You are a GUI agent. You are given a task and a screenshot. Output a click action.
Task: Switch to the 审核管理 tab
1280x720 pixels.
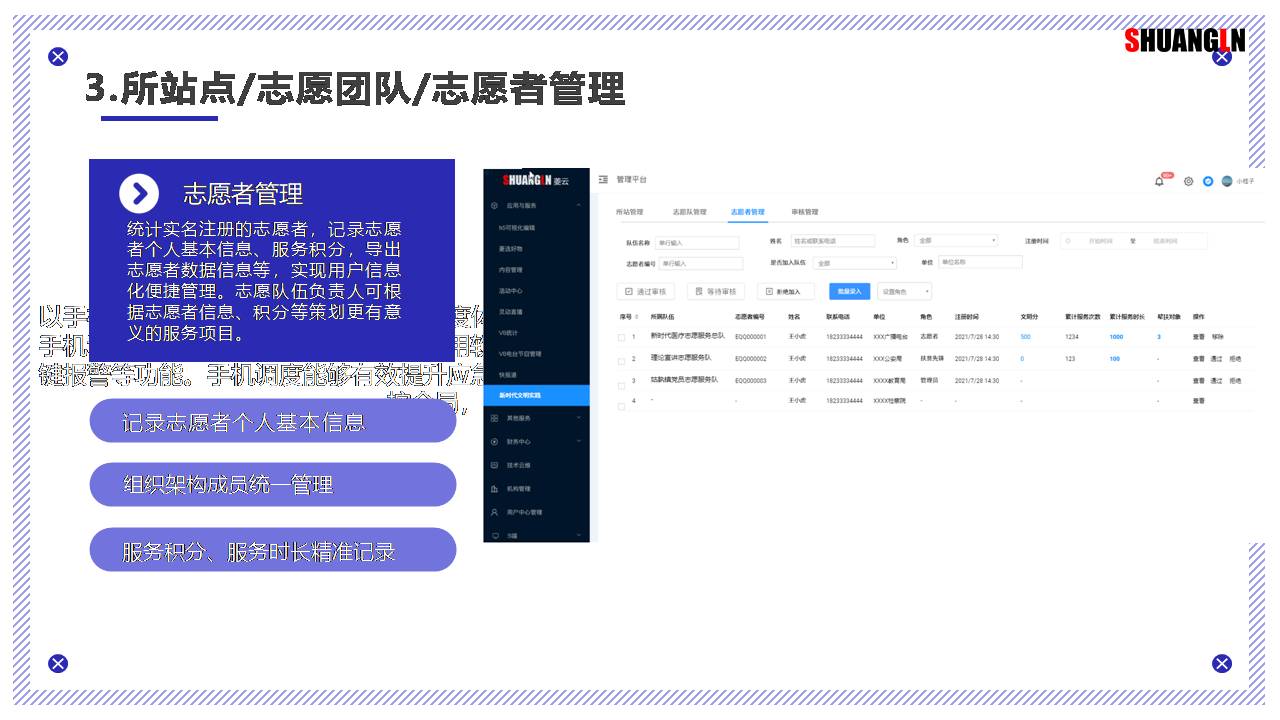(804, 212)
